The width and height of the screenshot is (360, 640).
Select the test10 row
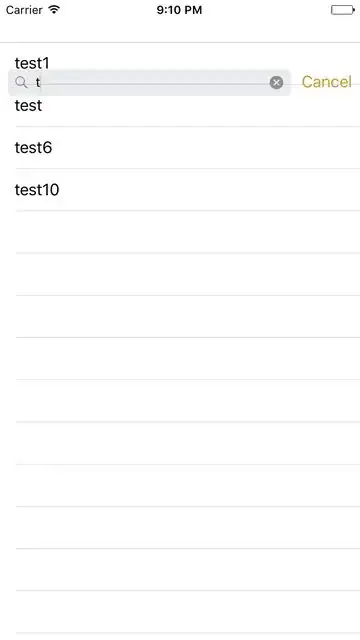pyautogui.click(x=180, y=190)
